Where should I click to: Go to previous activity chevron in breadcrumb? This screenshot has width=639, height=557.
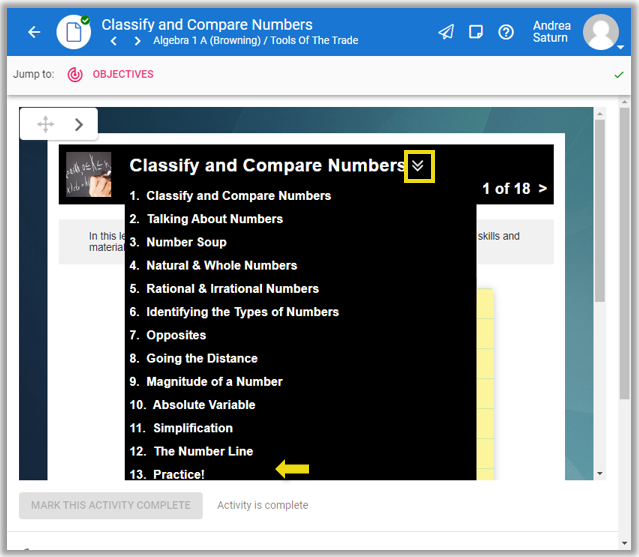coord(114,42)
